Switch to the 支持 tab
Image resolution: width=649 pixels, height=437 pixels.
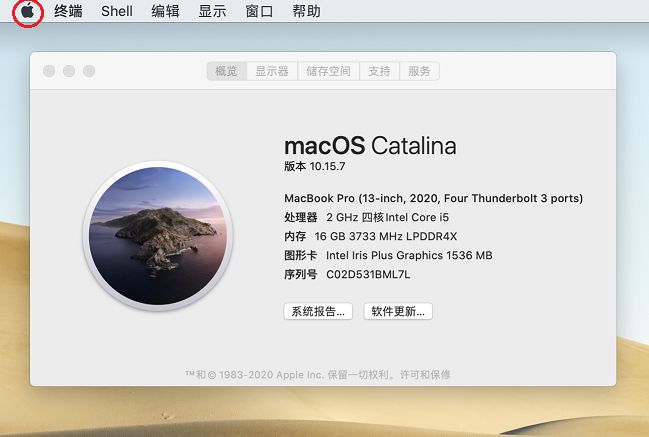pos(379,71)
